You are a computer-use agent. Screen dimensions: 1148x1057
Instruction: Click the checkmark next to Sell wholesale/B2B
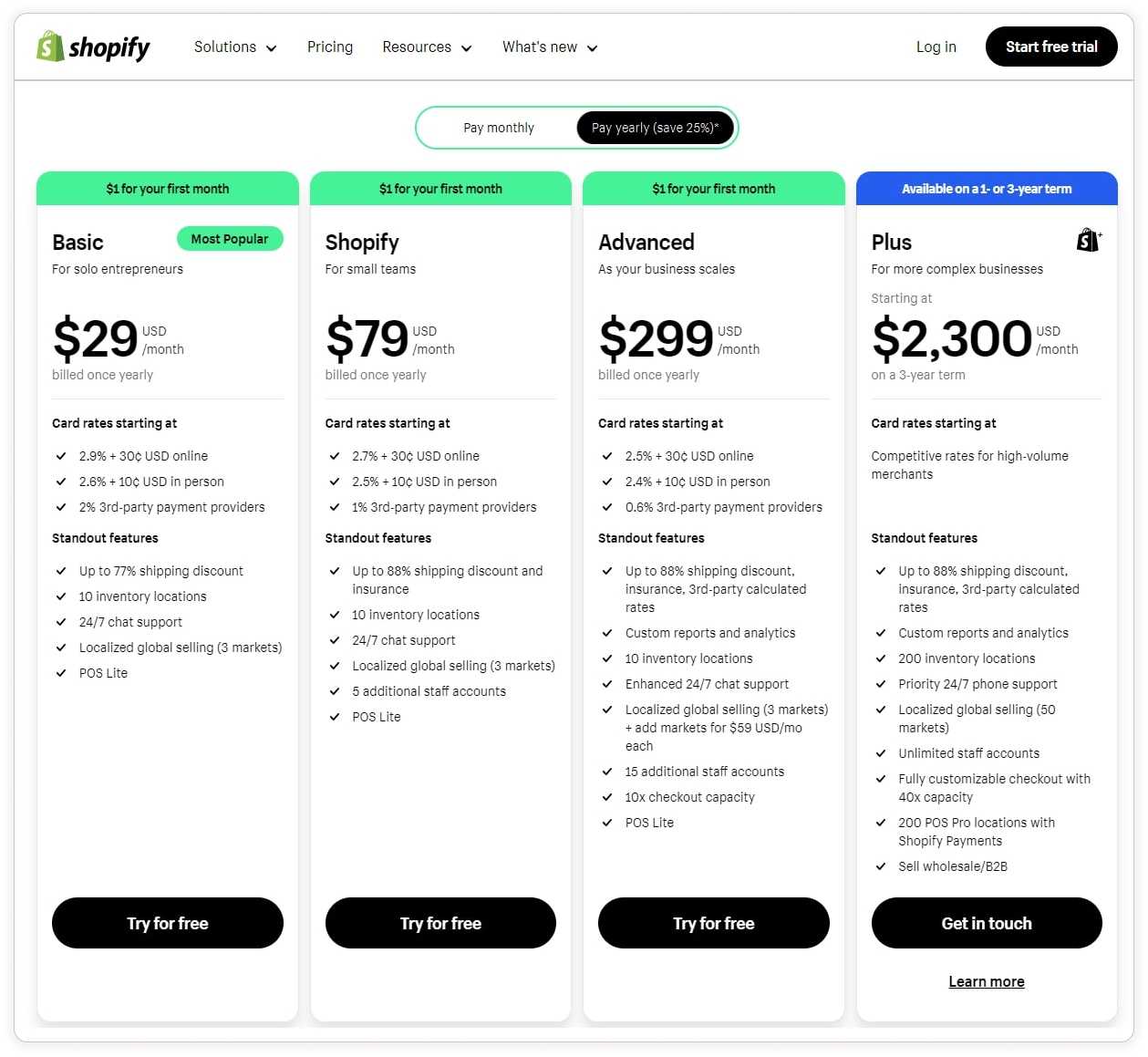(x=881, y=866)
